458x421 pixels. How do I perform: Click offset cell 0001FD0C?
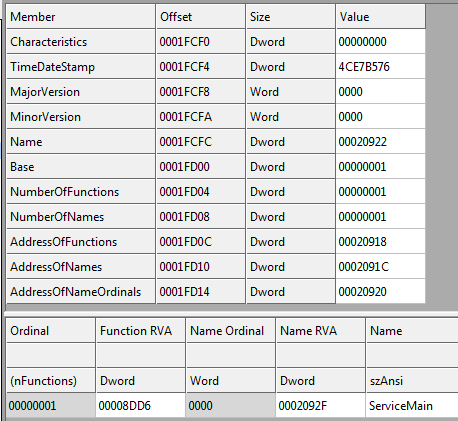click(x=201, y=242)
